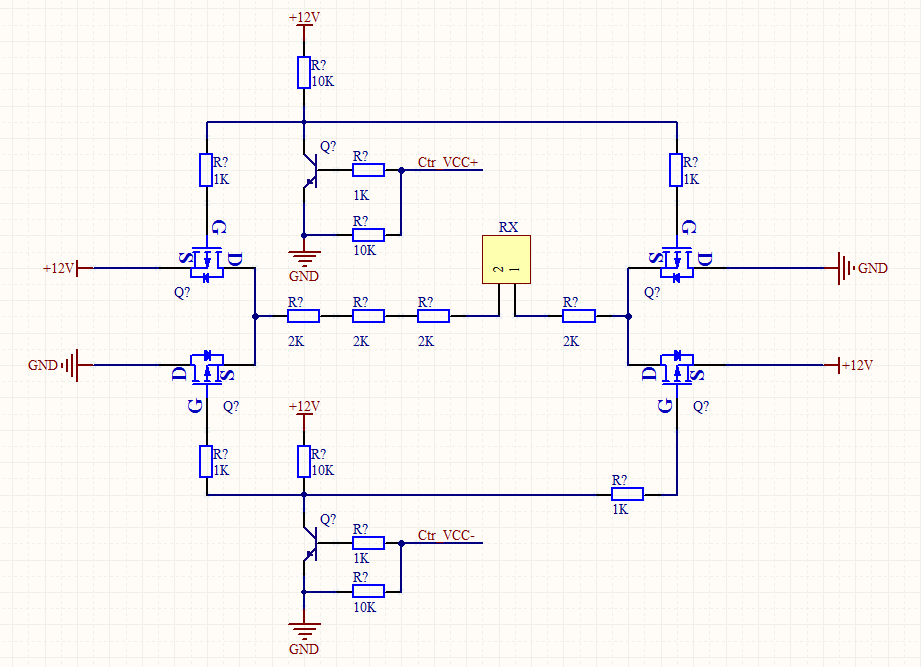
Task: Select the 2K resistor right of RX connector
Action: click(579, 316)
